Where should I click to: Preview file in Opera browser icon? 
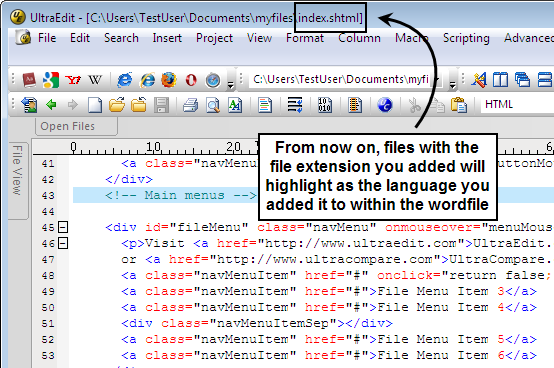[x=191, y=80]
